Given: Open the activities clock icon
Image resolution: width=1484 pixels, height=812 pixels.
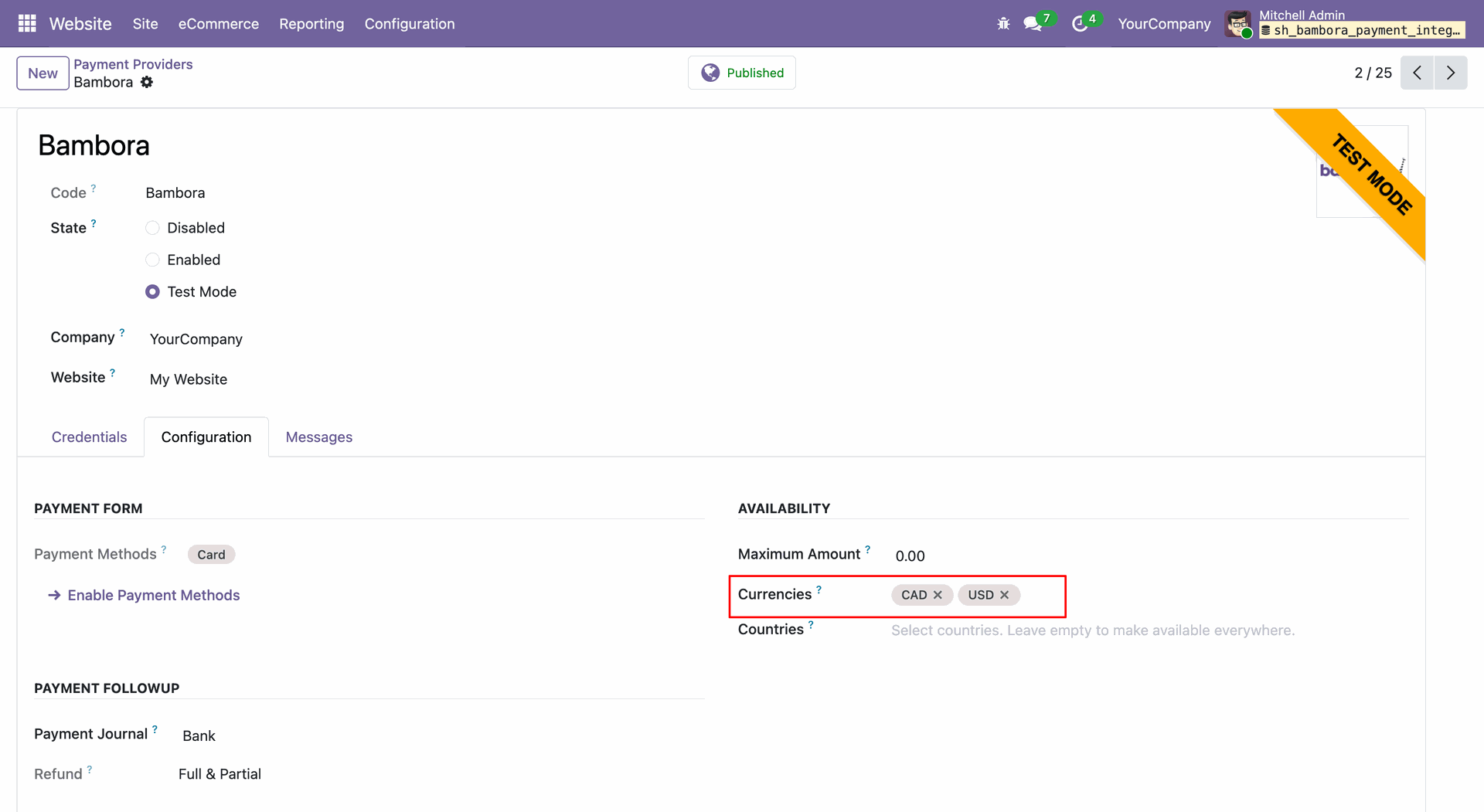Looking at the screenshot, I should tap(1080, 24).
